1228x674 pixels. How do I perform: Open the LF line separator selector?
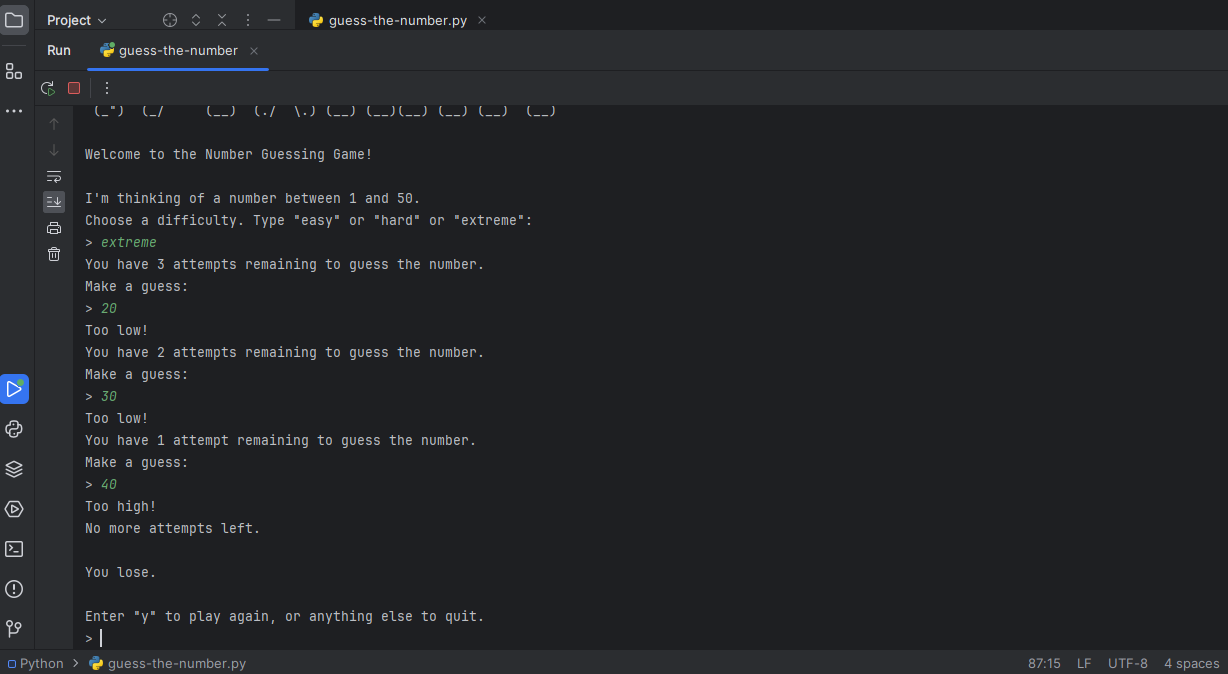coord(1084,663)
